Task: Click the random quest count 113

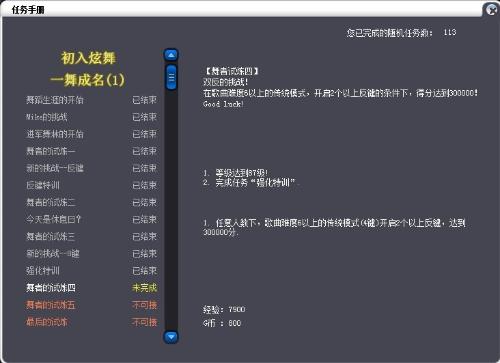Action: [x=450, y=32]
